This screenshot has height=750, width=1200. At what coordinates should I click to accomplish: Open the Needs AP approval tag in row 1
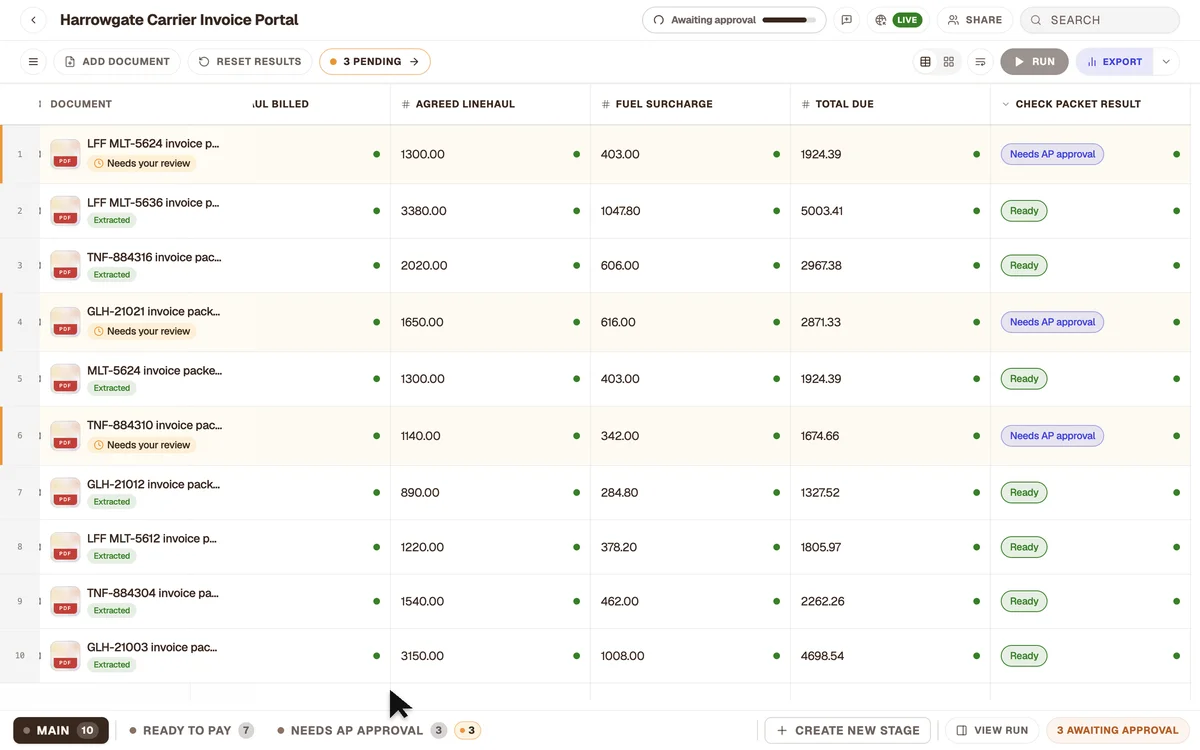tap(1052, 154)
